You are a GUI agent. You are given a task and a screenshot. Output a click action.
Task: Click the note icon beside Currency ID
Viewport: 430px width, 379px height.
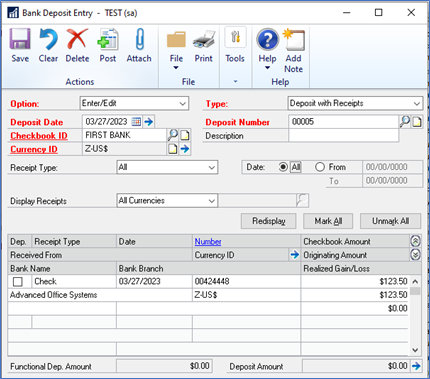(x=172, y=149)
